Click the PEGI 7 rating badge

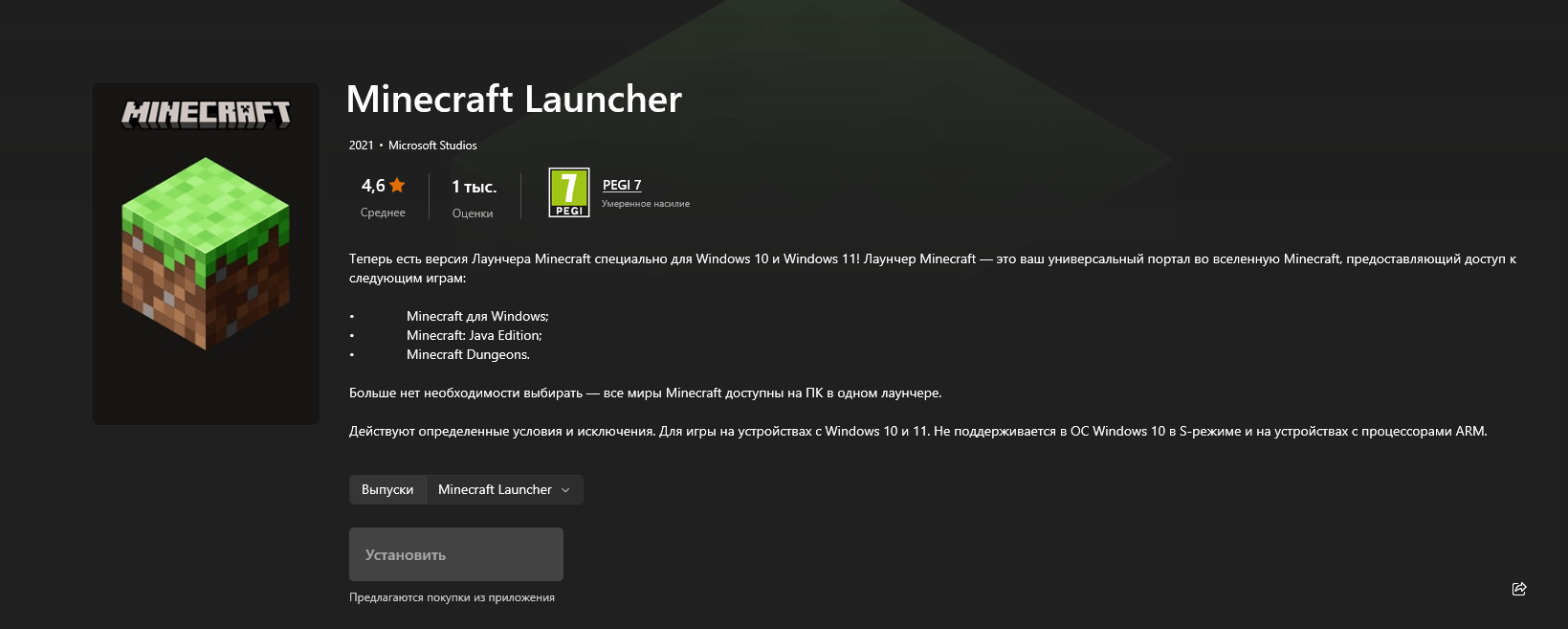[x=569, y=192]
